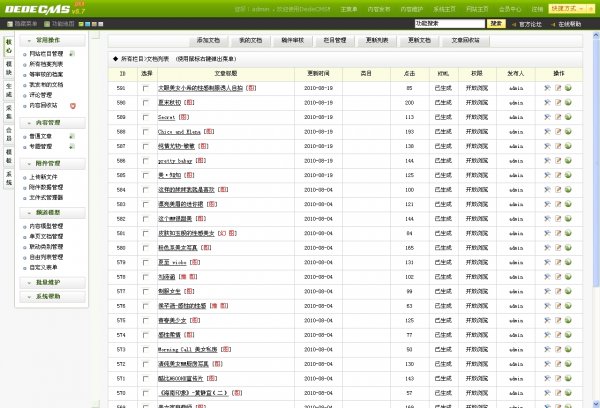Preview the document in row 589 via globe icon
The height and width of the screenshot is (408, 600).
(x=568, y=117)
